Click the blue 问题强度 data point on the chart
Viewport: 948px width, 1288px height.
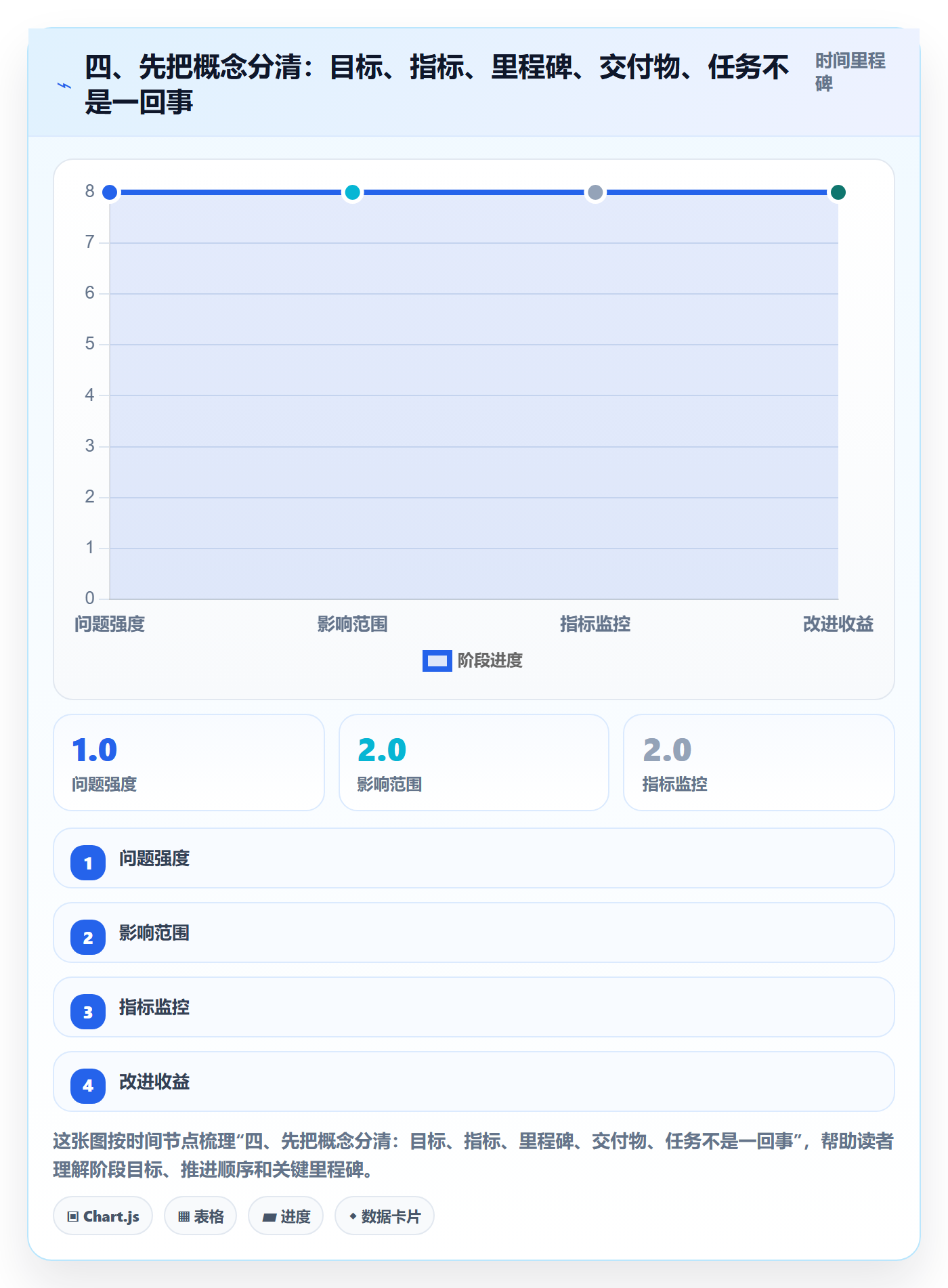coord(110,192)
